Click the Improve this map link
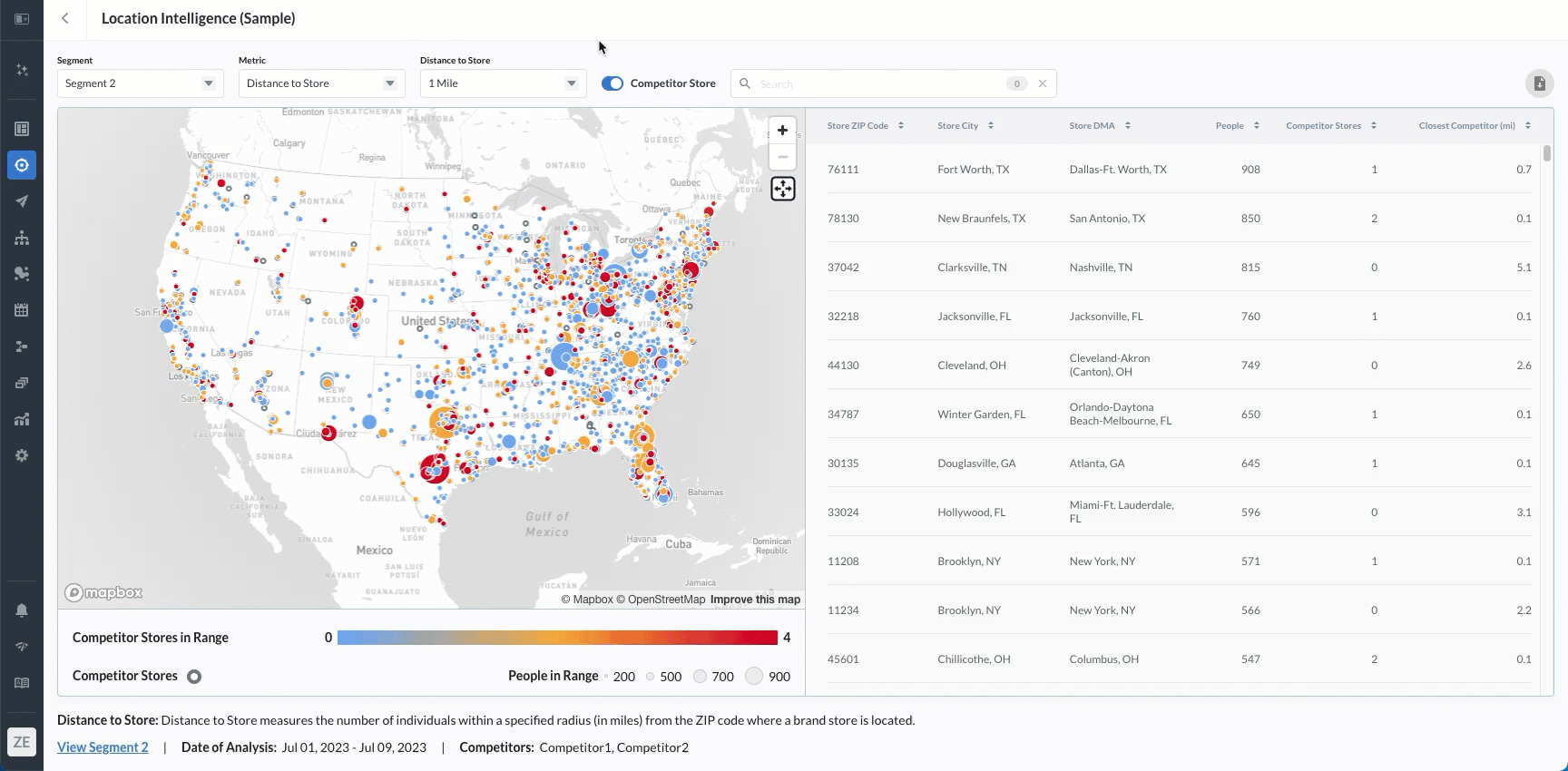1568x771 pixels. [x=755, y=600]
